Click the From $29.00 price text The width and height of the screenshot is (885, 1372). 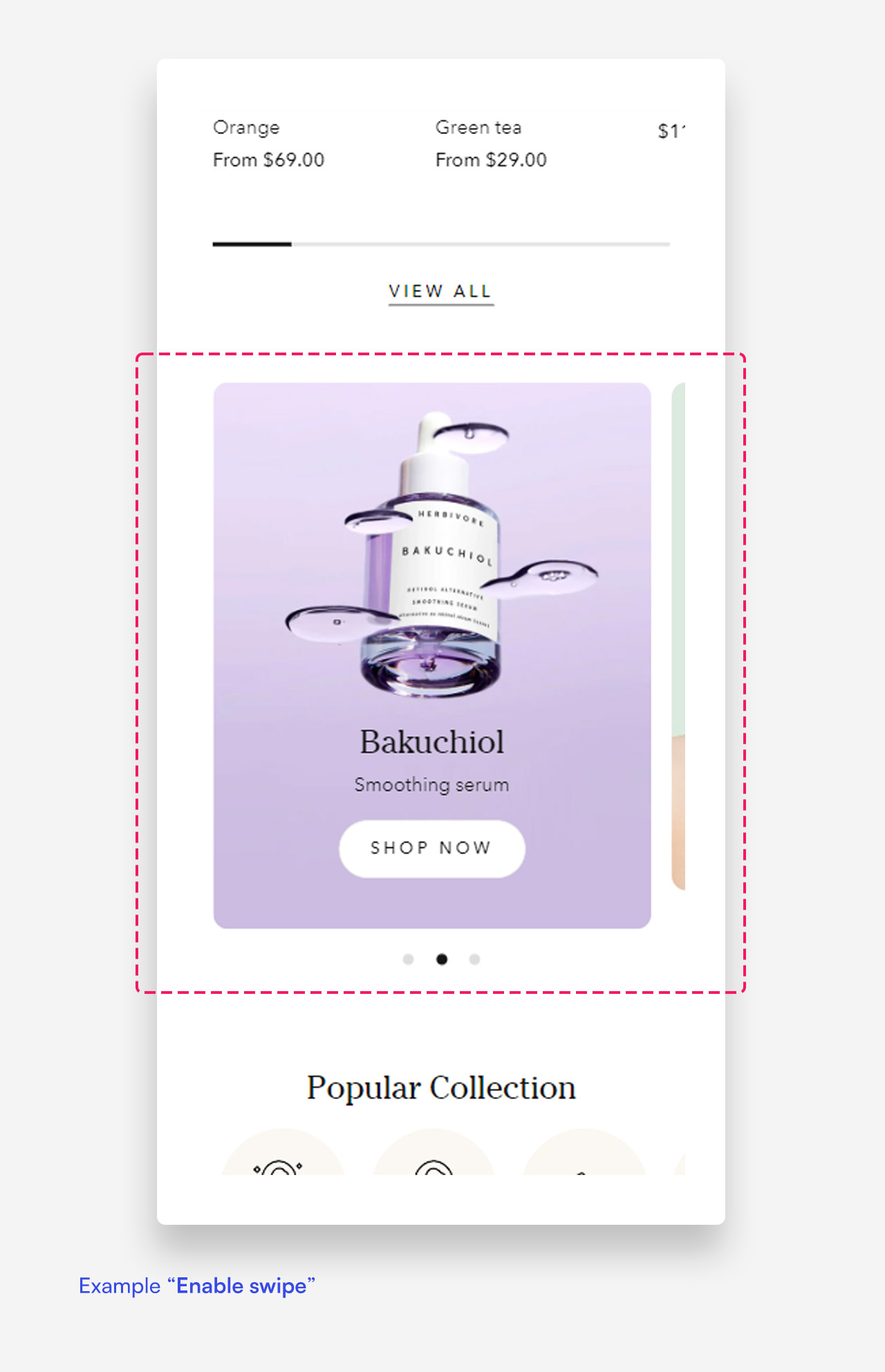pos(491,160)
